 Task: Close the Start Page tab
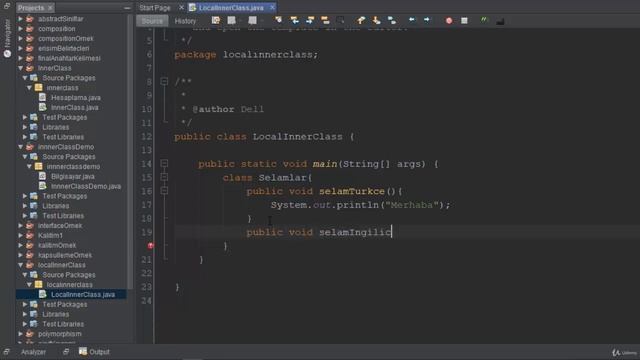[181, 7]
